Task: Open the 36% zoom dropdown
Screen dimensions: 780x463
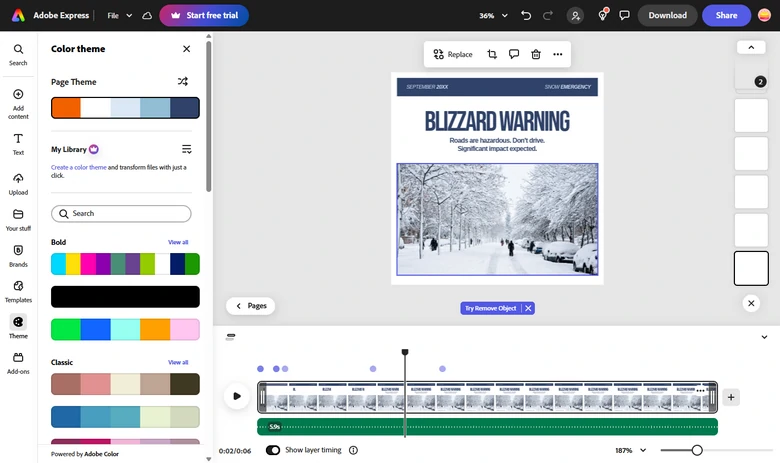Action: (493, 15)
